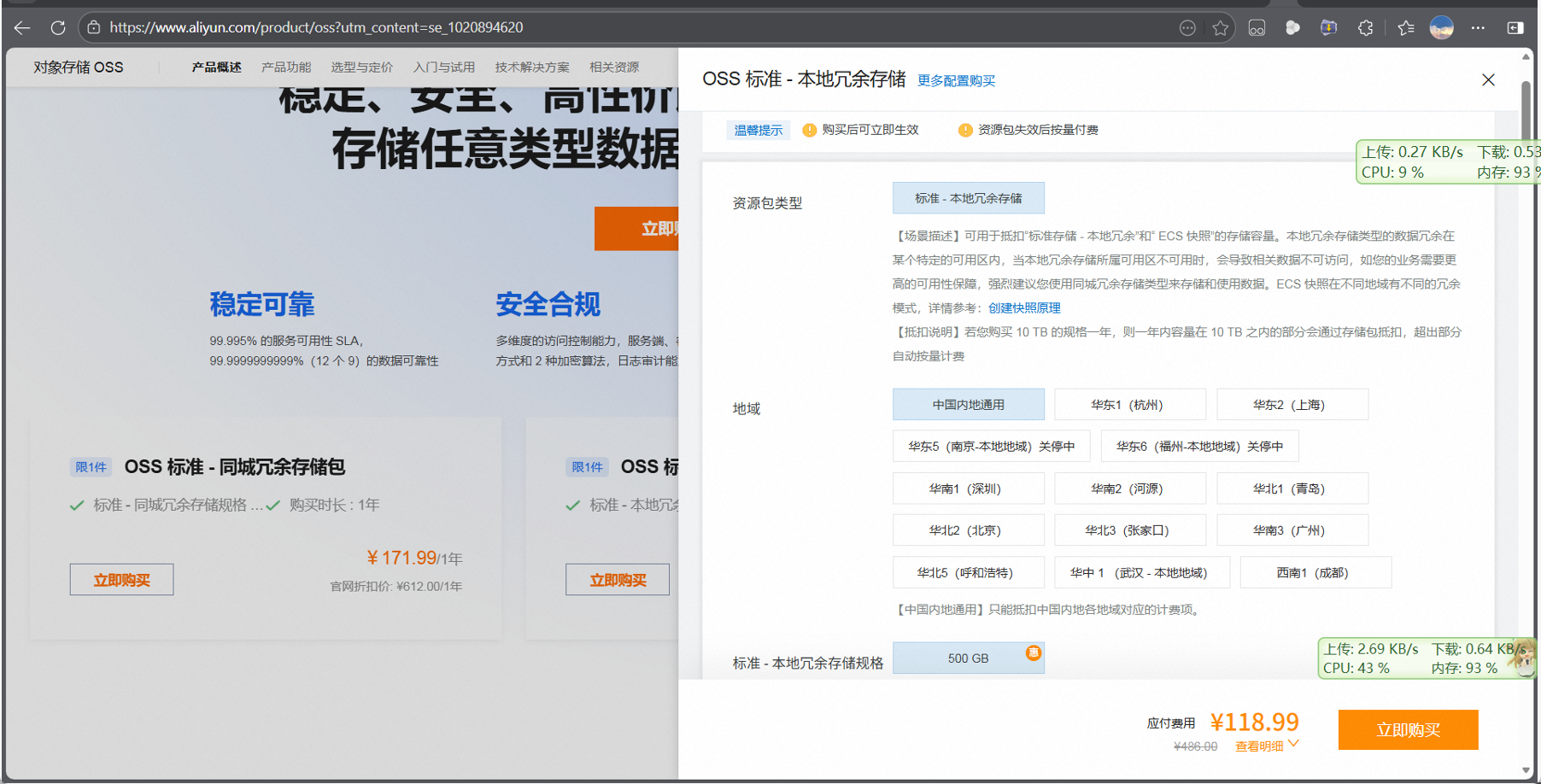Viewport: 1541px width, 784px height.
Task: Select region 华中1（武汉-本地地域）
Action: (x=1142, y=572)
